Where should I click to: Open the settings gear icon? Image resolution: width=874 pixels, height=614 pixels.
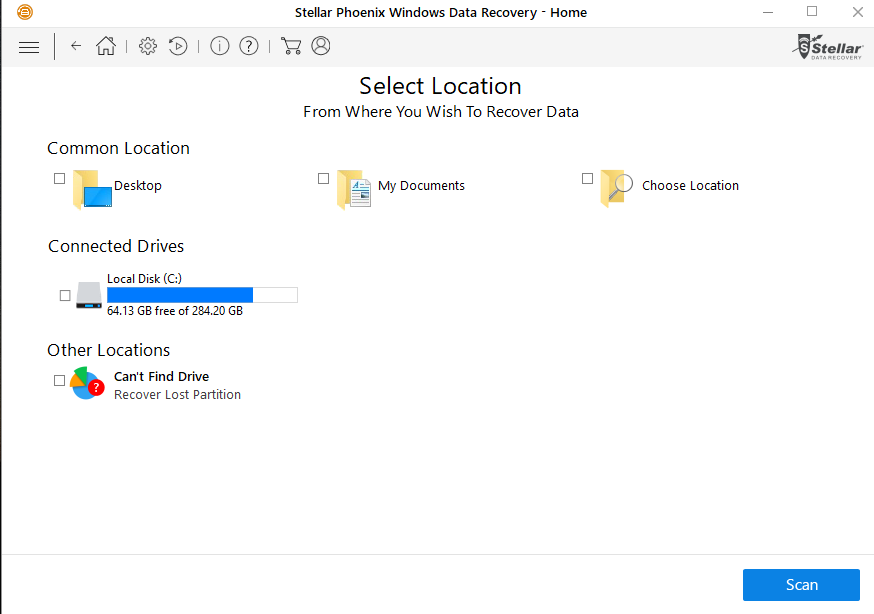(148, 46)
